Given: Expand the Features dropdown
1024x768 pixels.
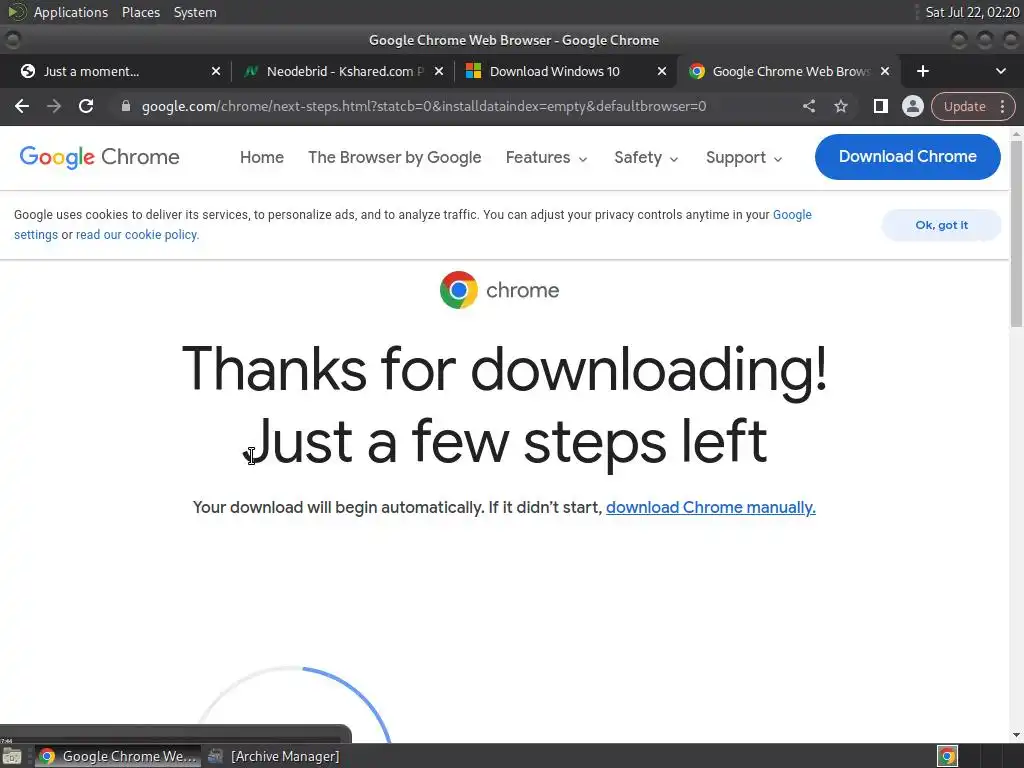Looking at the screenshot, I should click(x=547, y=158).
